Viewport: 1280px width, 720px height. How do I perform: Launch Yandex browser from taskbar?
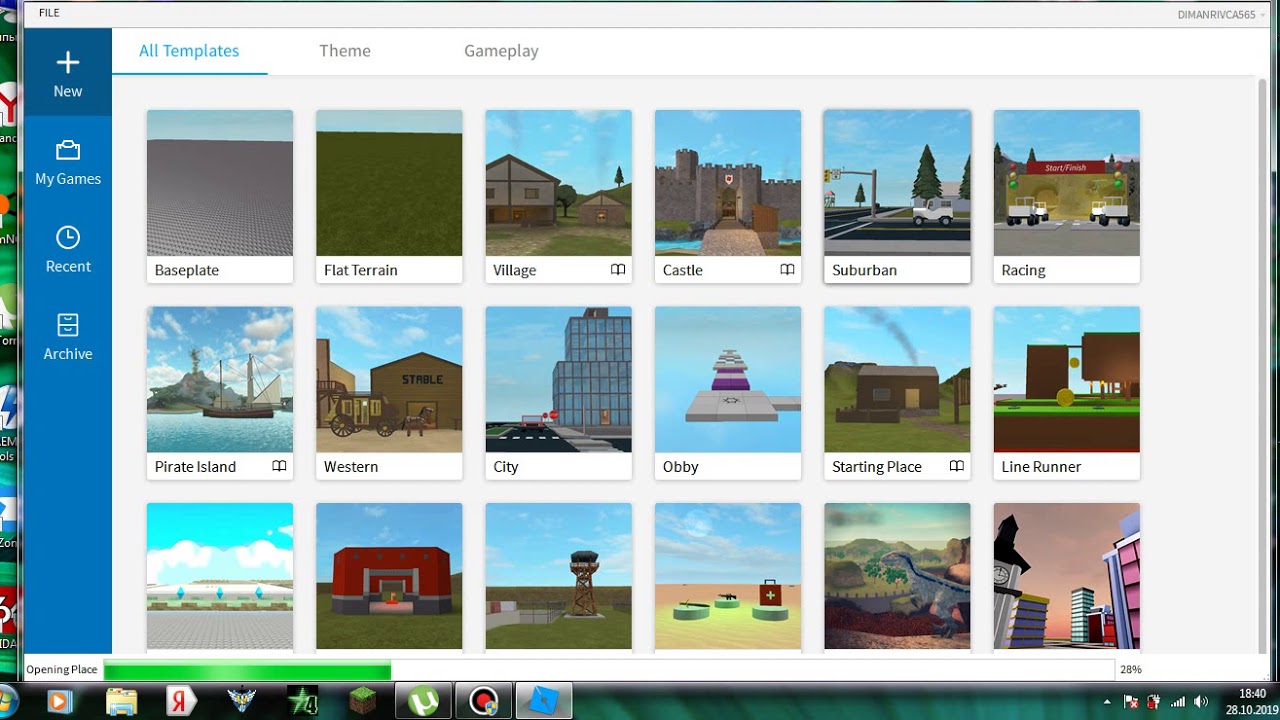180,701
